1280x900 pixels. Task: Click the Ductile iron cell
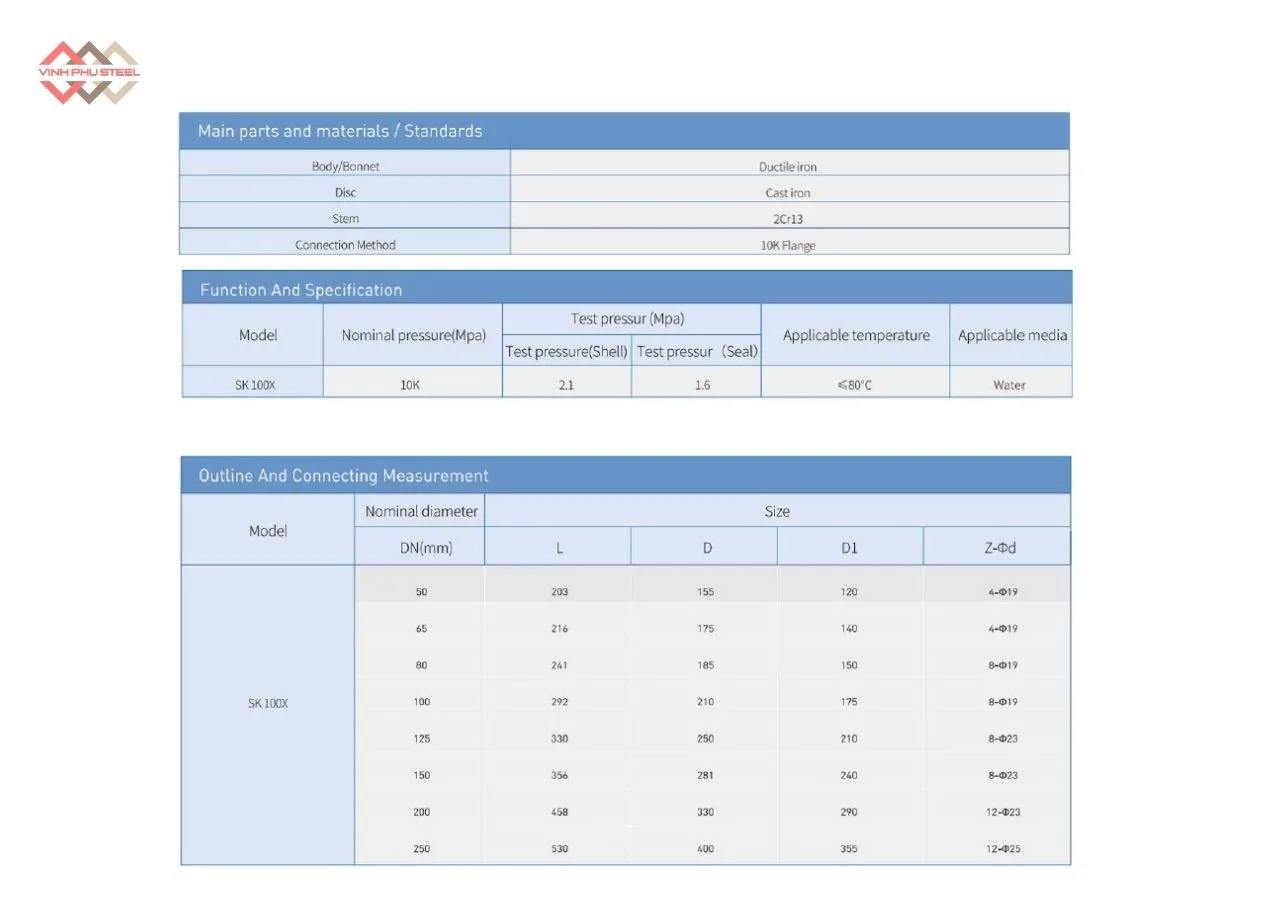coord(788,167)
